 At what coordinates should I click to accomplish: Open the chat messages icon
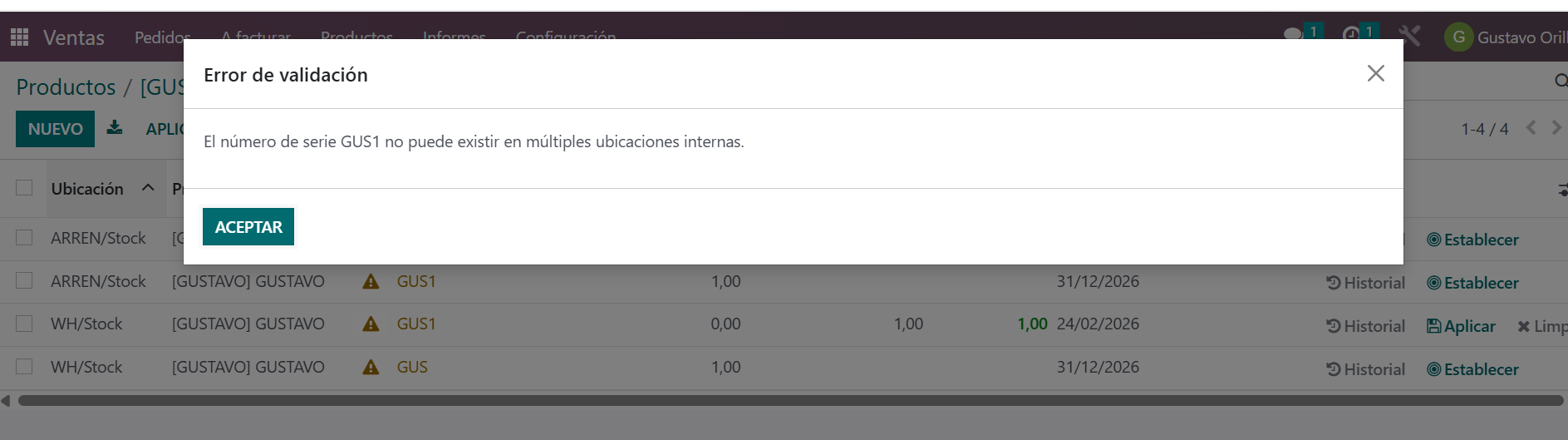[1293, 35]
